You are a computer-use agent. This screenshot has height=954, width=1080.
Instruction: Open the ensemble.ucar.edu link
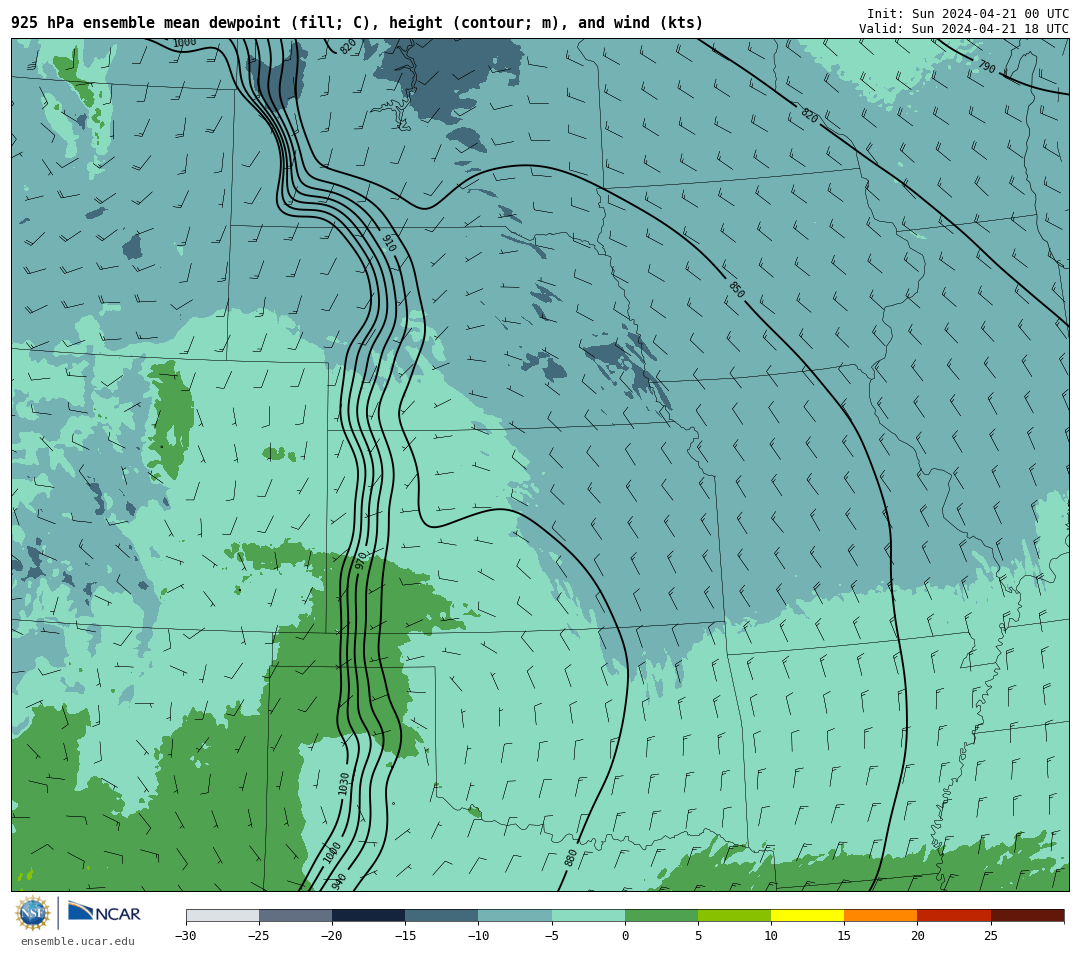[x=78, y=941]
